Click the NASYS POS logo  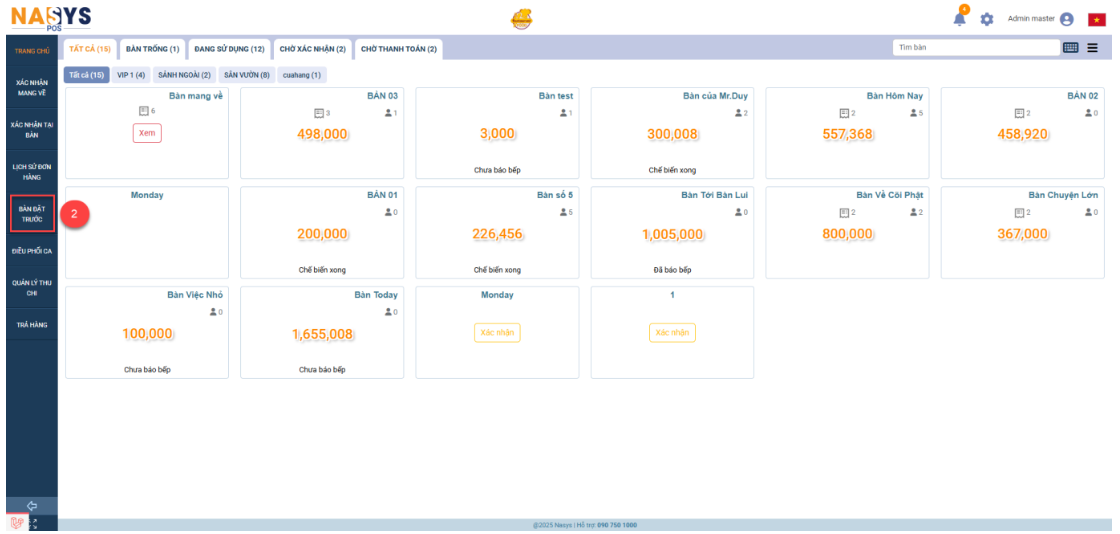51,17
